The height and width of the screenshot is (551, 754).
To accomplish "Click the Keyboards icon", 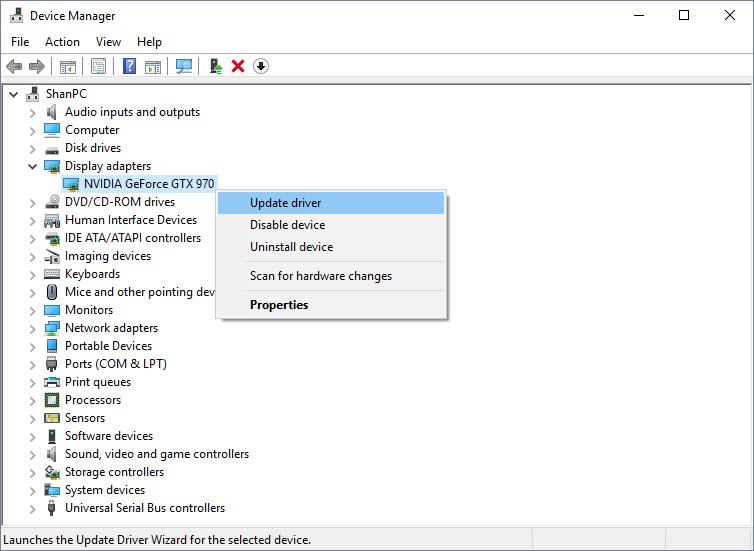I will pyautogui.click(x=52, y=274).
